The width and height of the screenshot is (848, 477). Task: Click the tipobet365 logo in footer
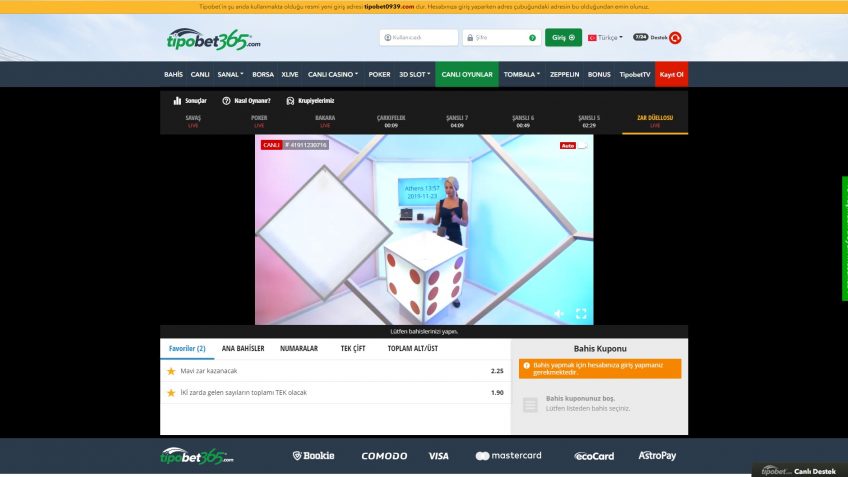point(197,456)
